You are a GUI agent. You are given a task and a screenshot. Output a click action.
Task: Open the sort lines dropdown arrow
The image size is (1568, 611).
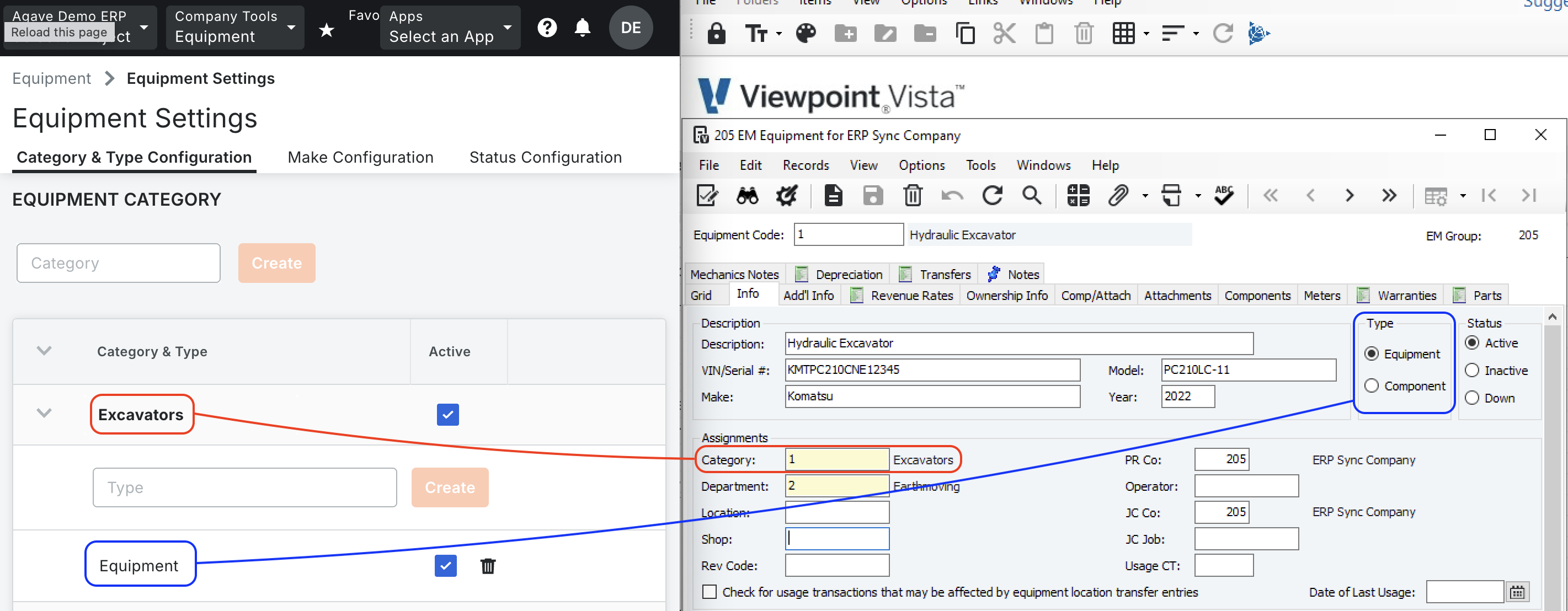pyautogui.click(x=1196, y=34)
